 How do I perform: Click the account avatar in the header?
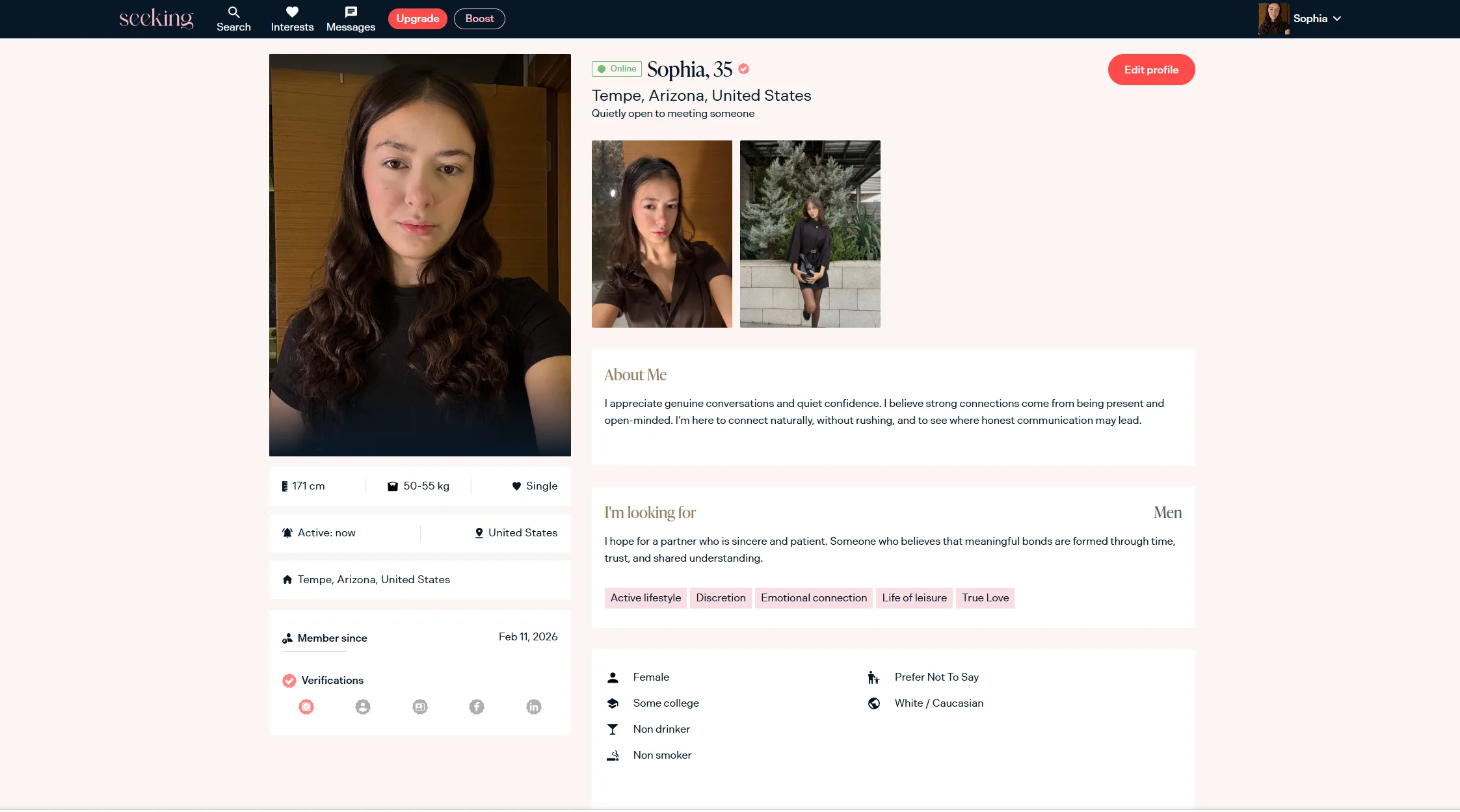click(x=1273, y=19)
